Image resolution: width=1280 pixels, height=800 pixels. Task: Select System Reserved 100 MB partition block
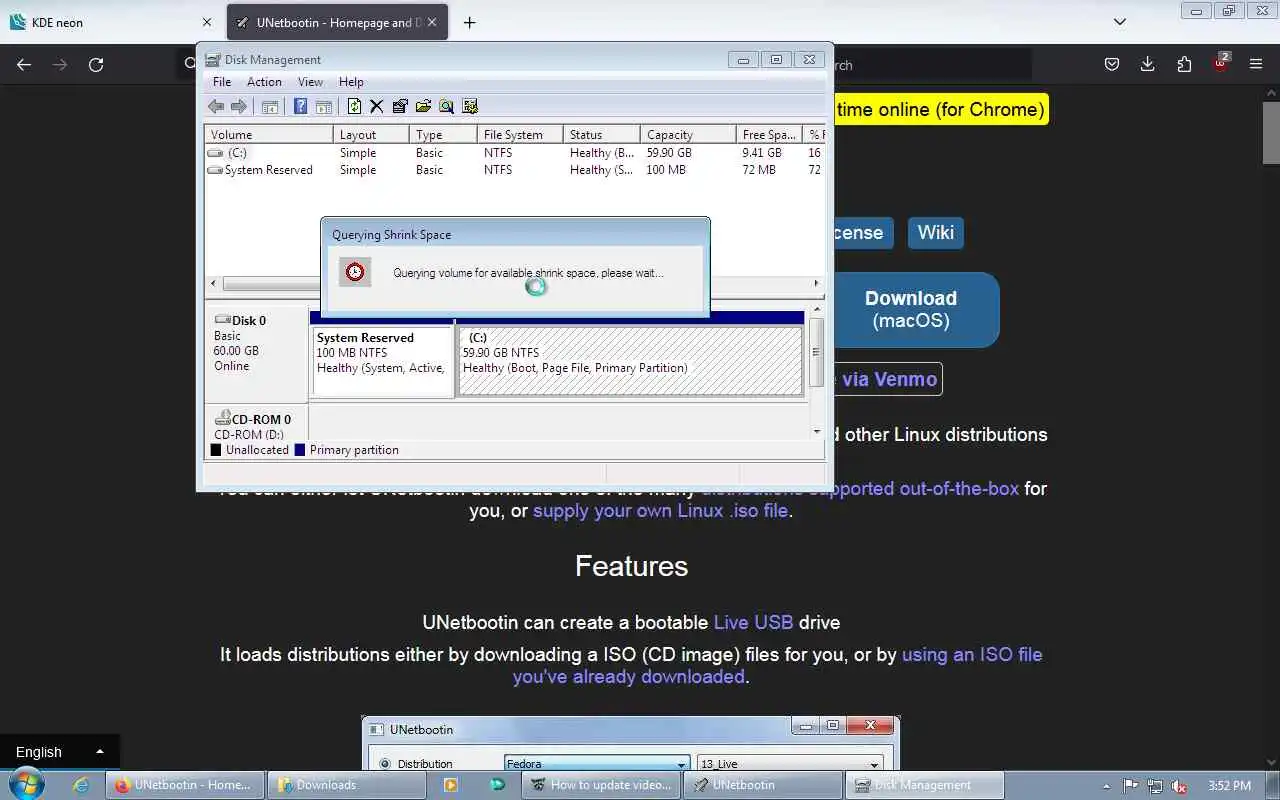[x=383, y=360]
